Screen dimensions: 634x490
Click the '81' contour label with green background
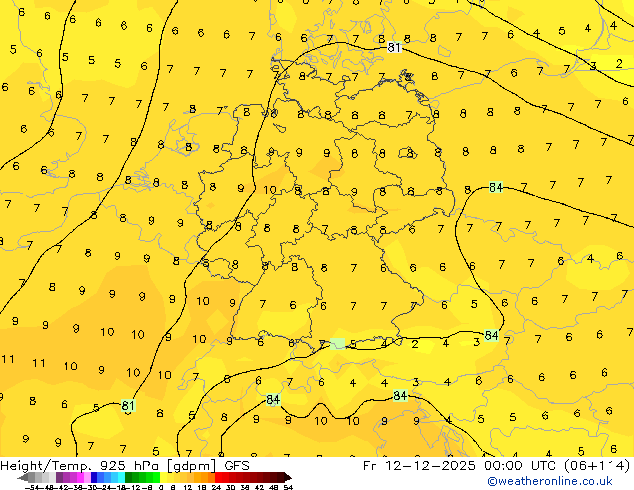(x=128, y=405)
